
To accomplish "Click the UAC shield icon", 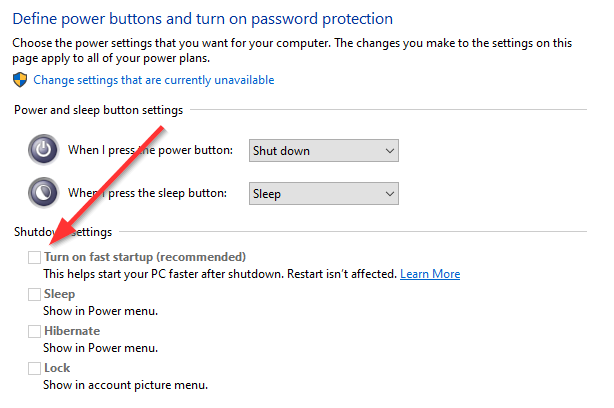I will click(x=22, y=80).
